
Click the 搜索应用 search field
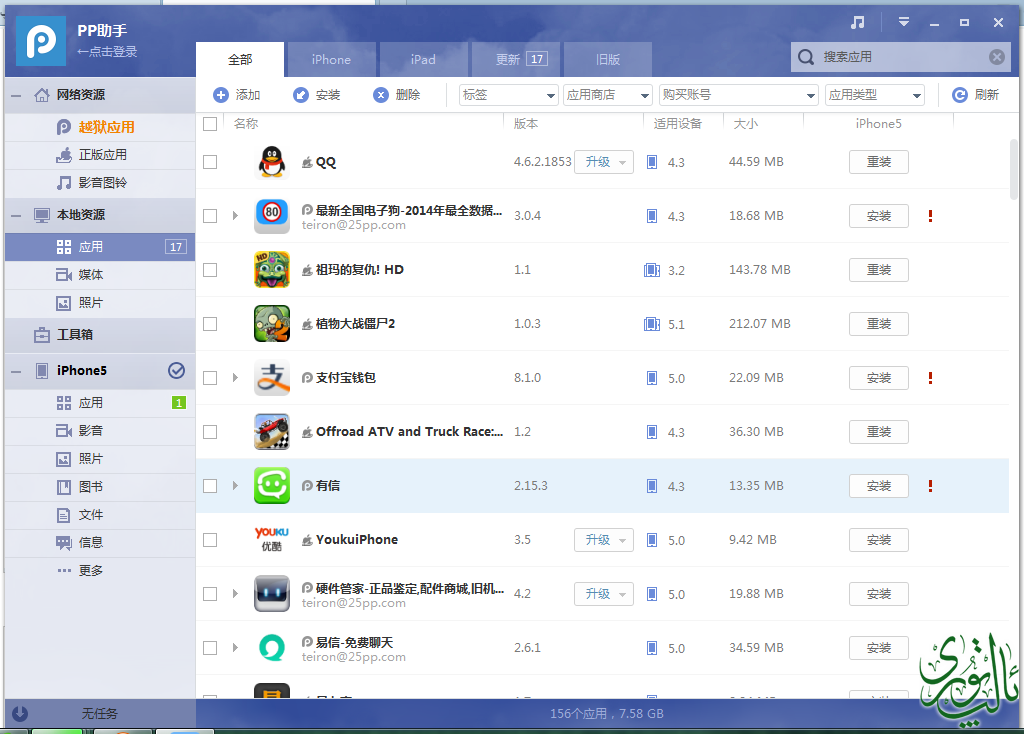pos(901,57)
